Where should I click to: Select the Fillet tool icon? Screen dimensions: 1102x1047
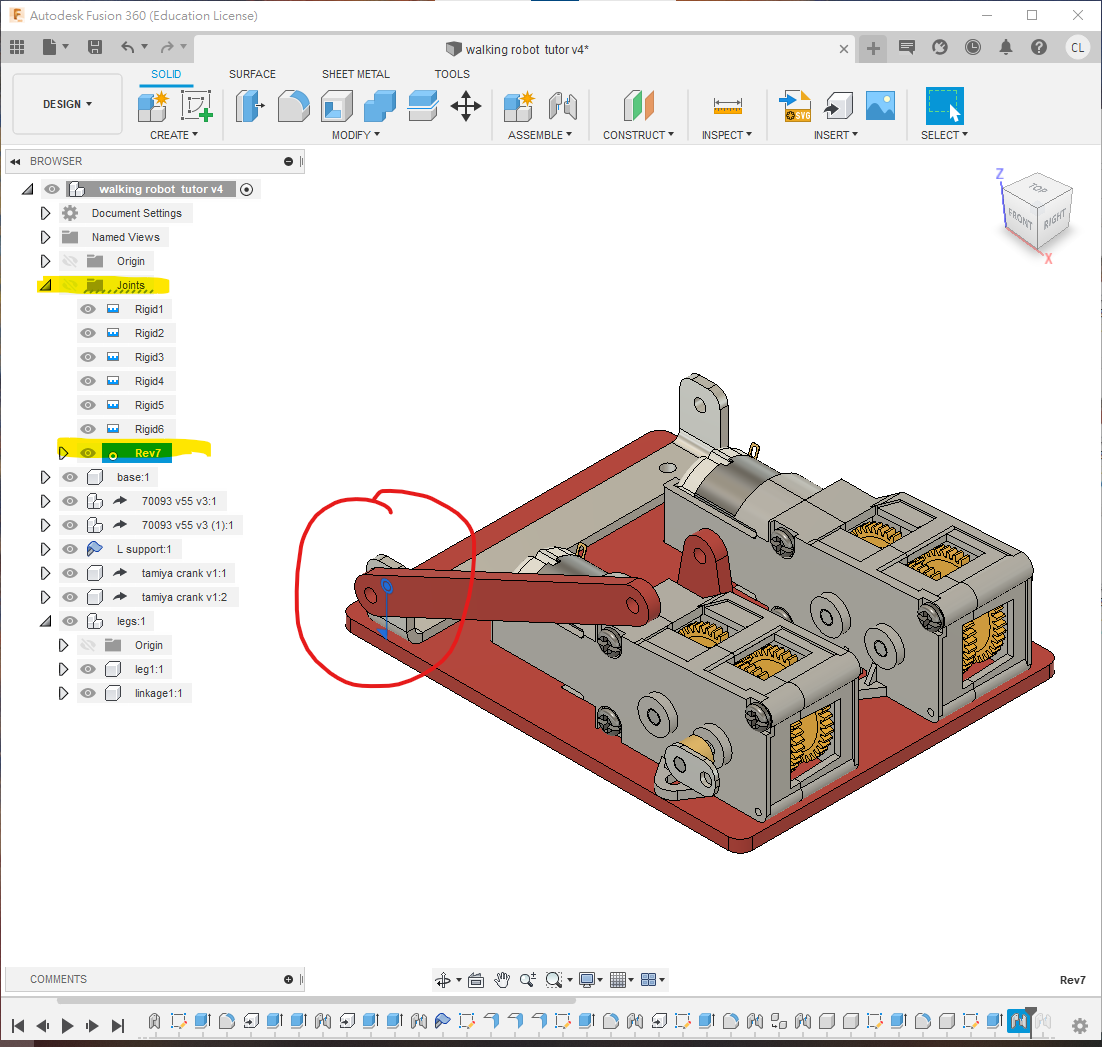tap(293, 105)
